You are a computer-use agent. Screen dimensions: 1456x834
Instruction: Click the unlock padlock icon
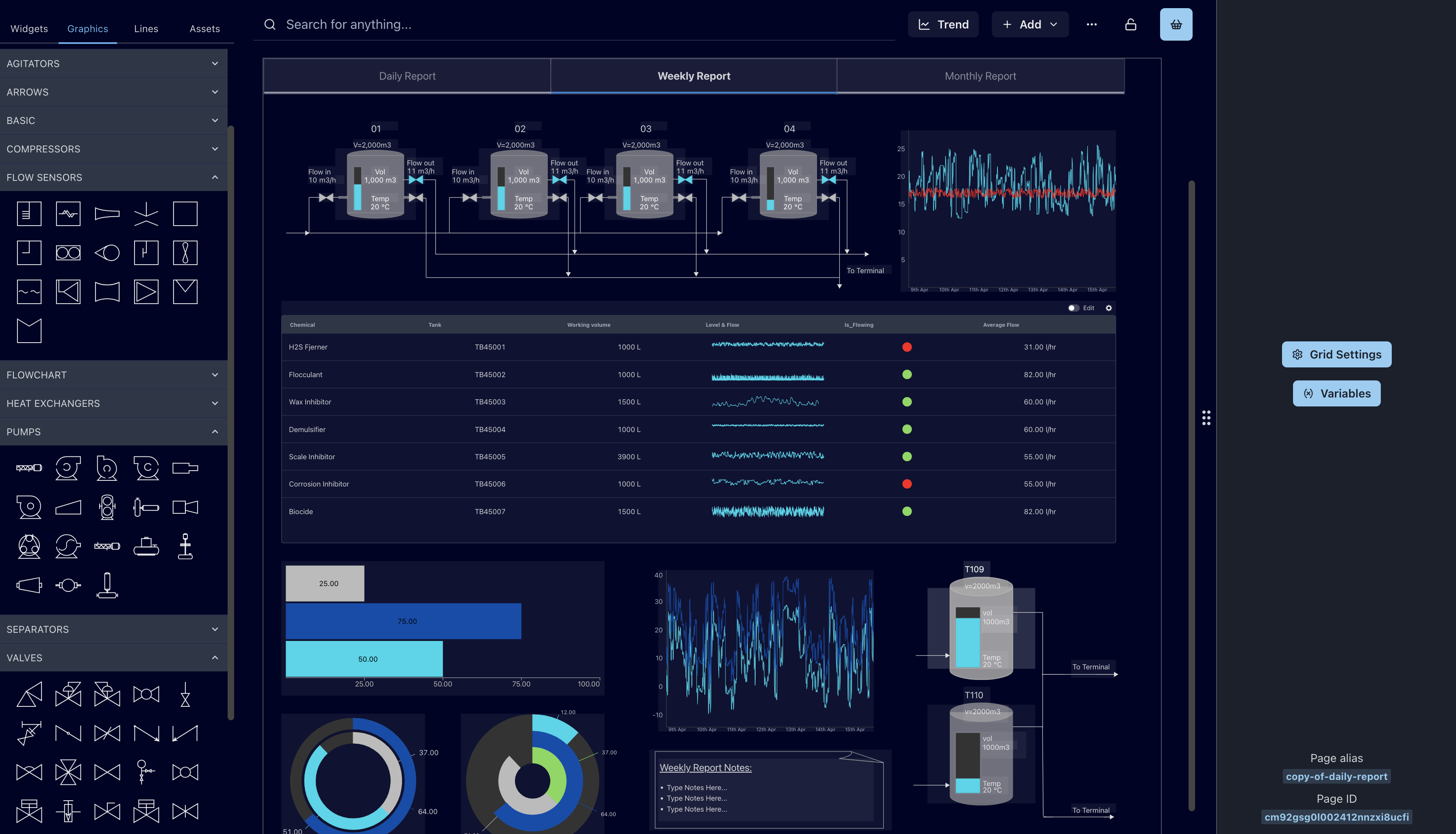[x=1130, y=25]
